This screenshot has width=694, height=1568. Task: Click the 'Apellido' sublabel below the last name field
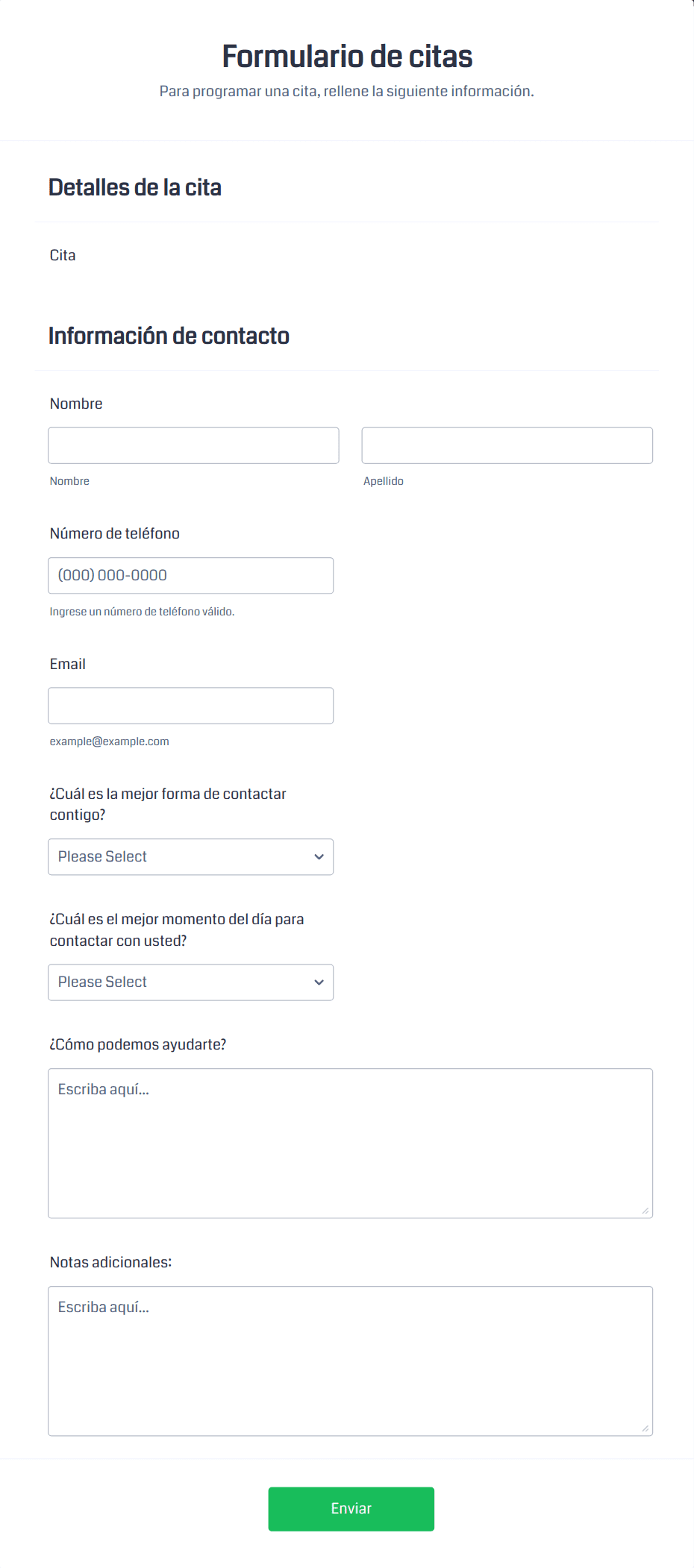(x=384, y=481)
